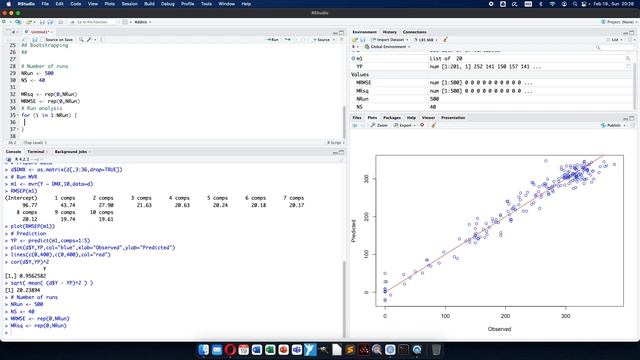Screen dimensions: 640x360
Task: Click the console input prompt line
Action: point(173,333)
